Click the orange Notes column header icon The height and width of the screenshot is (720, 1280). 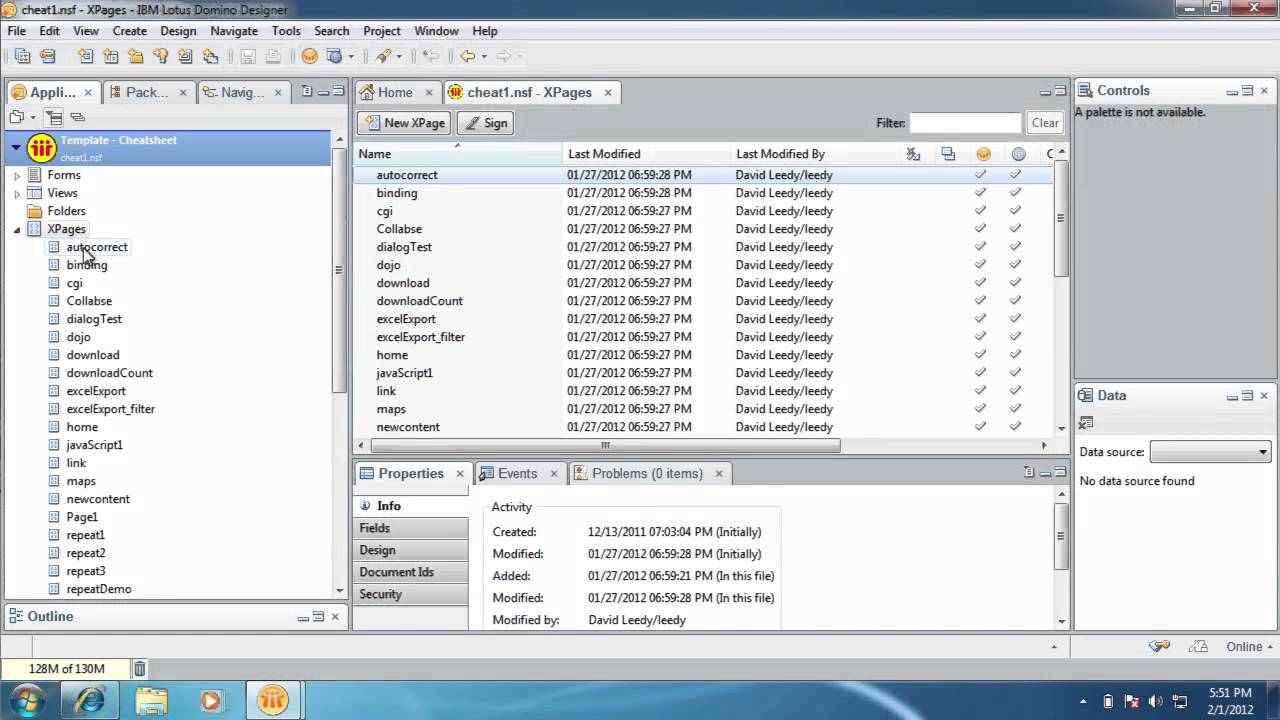(x=984, y=154)
